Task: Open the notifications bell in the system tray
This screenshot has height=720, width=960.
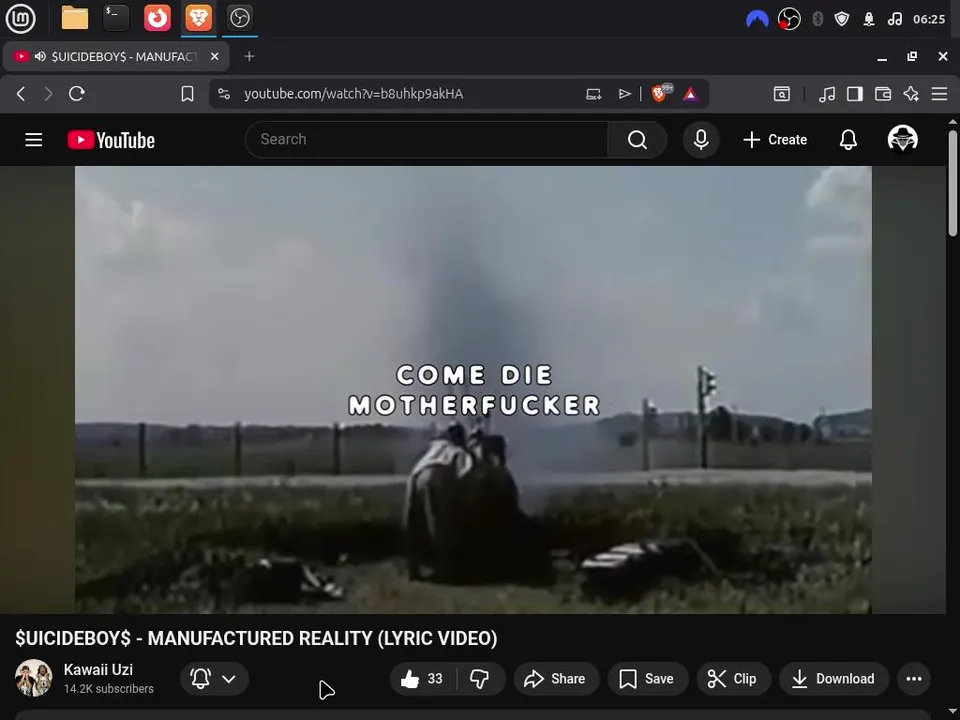Action: [x=869, y=19]
